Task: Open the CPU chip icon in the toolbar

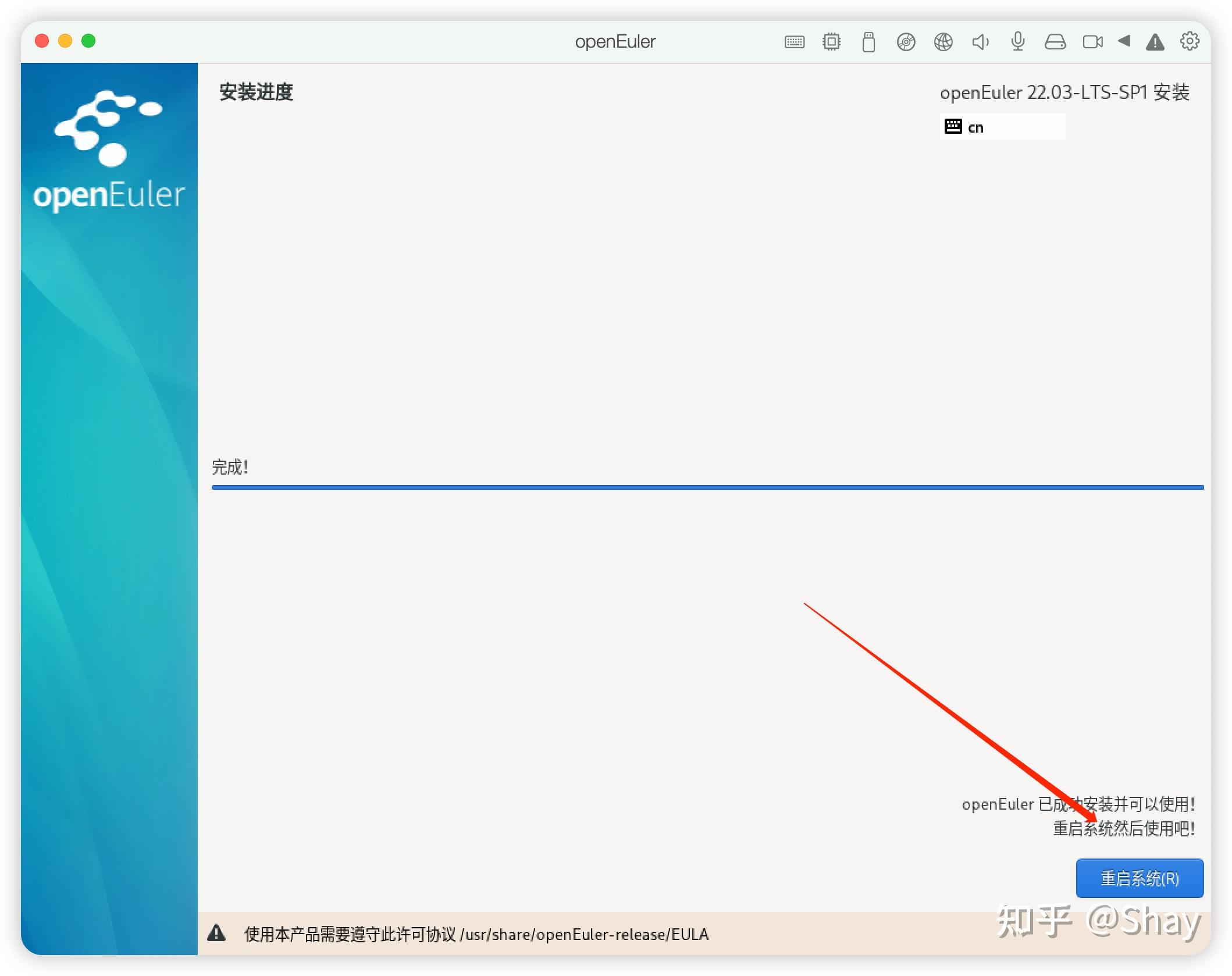Action: (831, 42)
